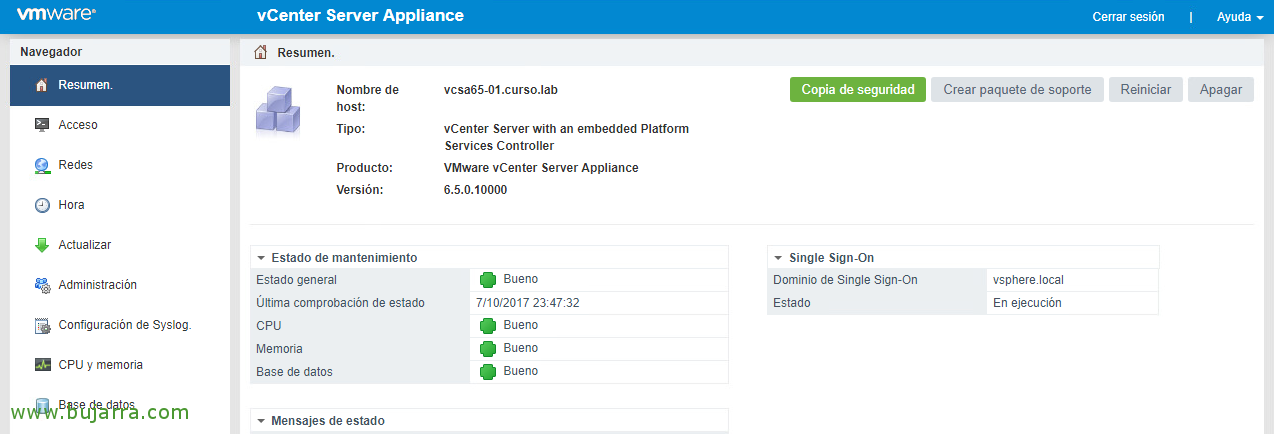Image resolution: width=1274 pixels, height=434 pixels.
Task: Click the home icon in Resumen header
Action: point(261,52)
